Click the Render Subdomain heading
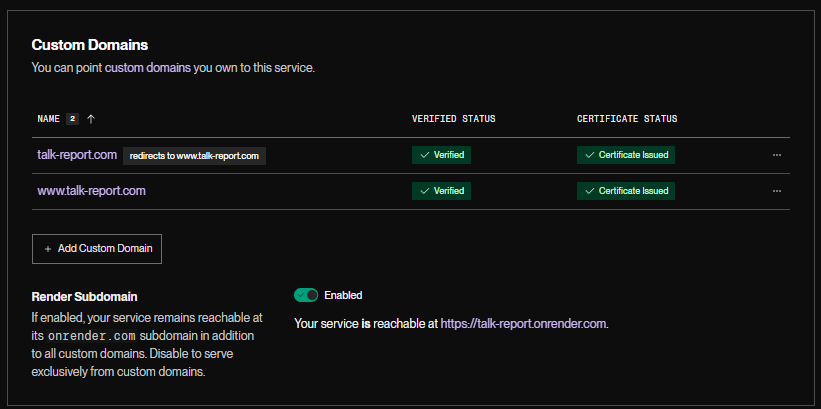The height and width of the screenshot is (409, 821). (84, 297)
